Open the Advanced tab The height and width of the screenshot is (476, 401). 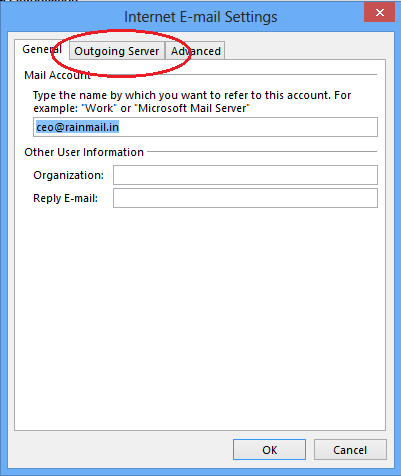(195, 51)
